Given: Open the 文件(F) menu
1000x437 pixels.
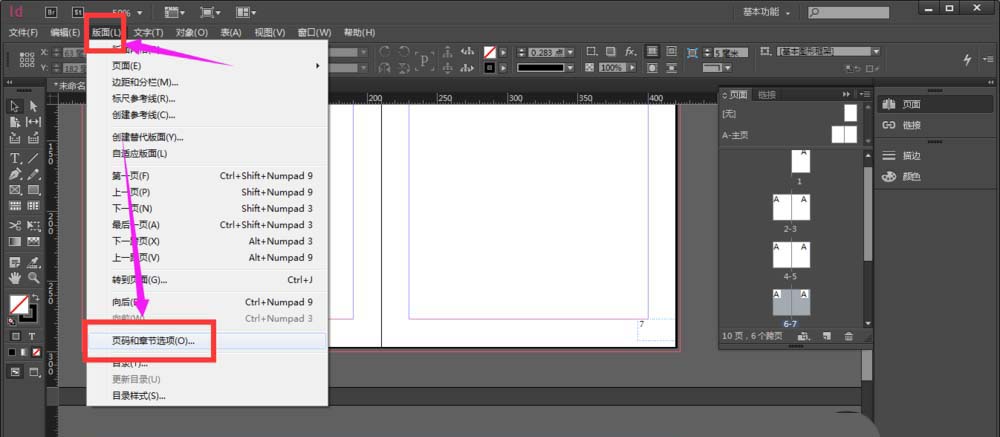Looking at the screenshot, I should (24, 33).
